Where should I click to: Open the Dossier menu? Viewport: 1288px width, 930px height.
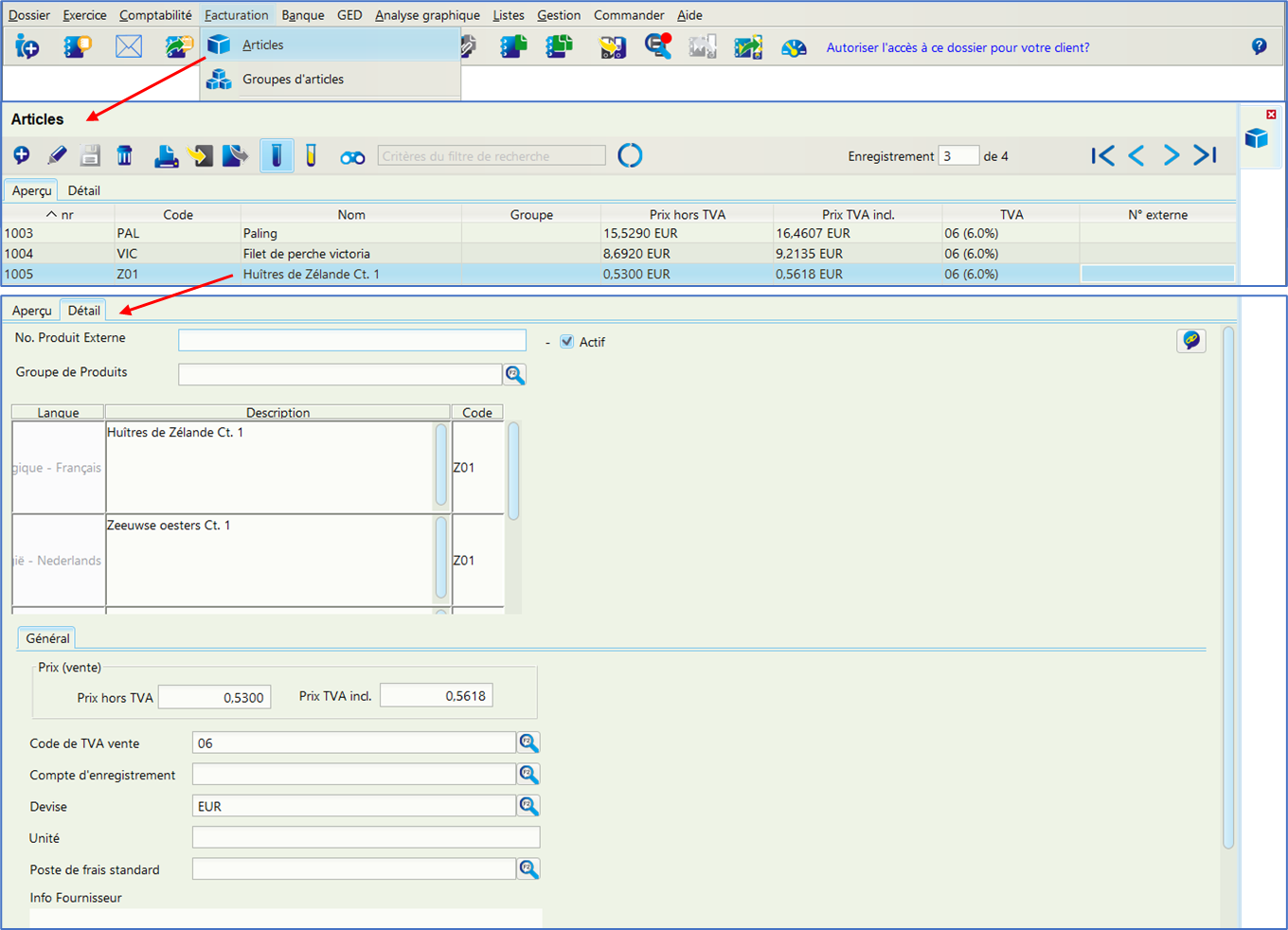pyautogui.click(x=29, y=15)
